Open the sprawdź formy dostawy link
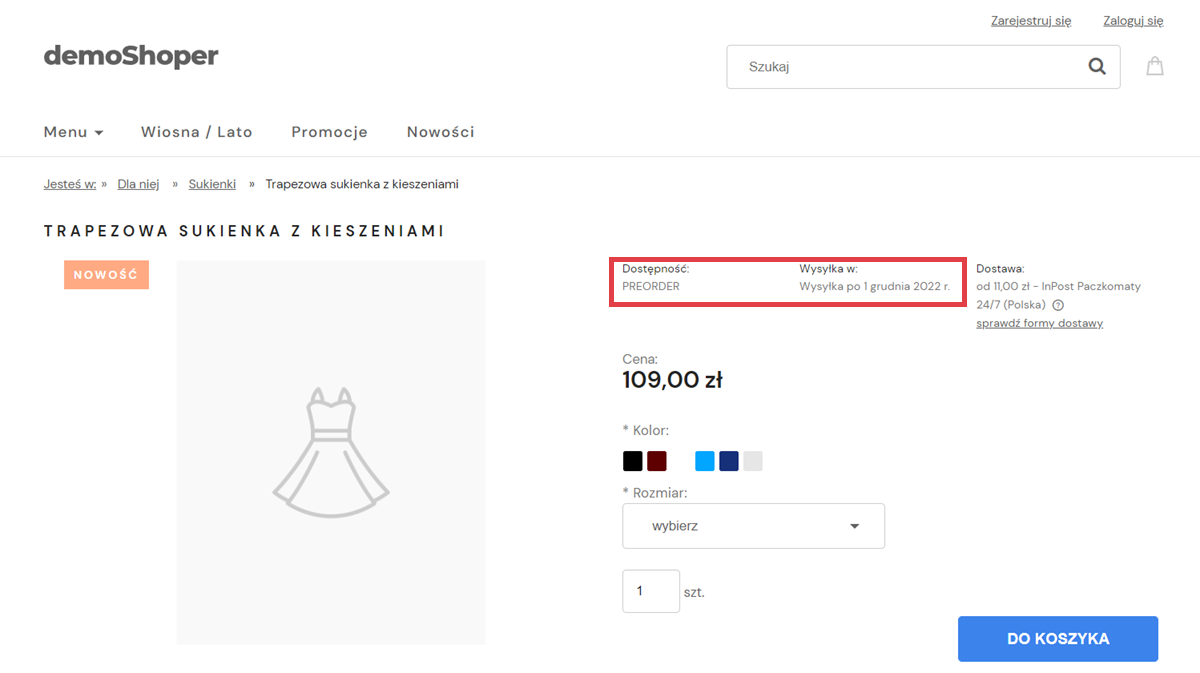Viewport: 1200px width, 673px height. 1040,323
